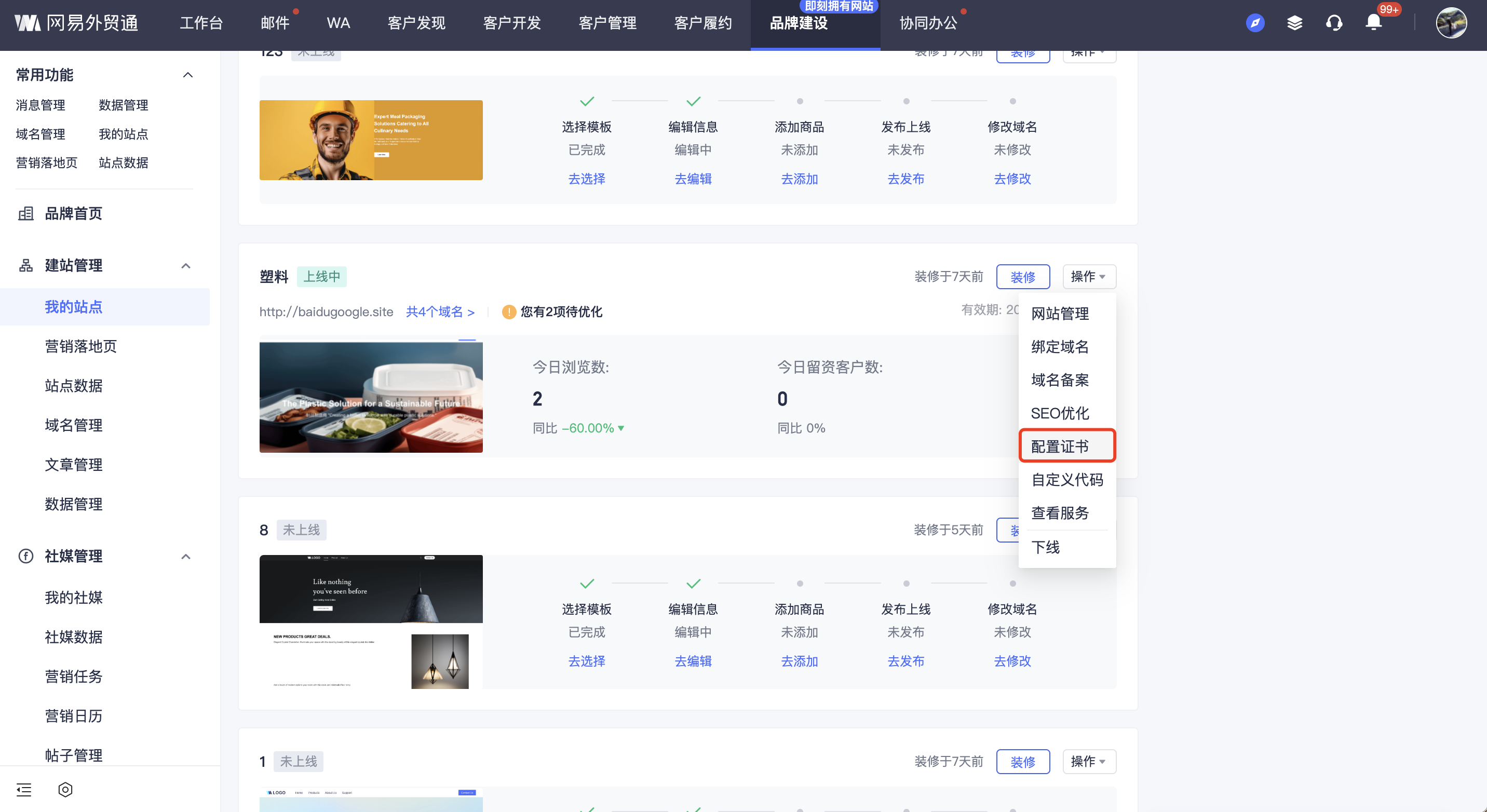Click the user avatar in top right

[1451, 23]
